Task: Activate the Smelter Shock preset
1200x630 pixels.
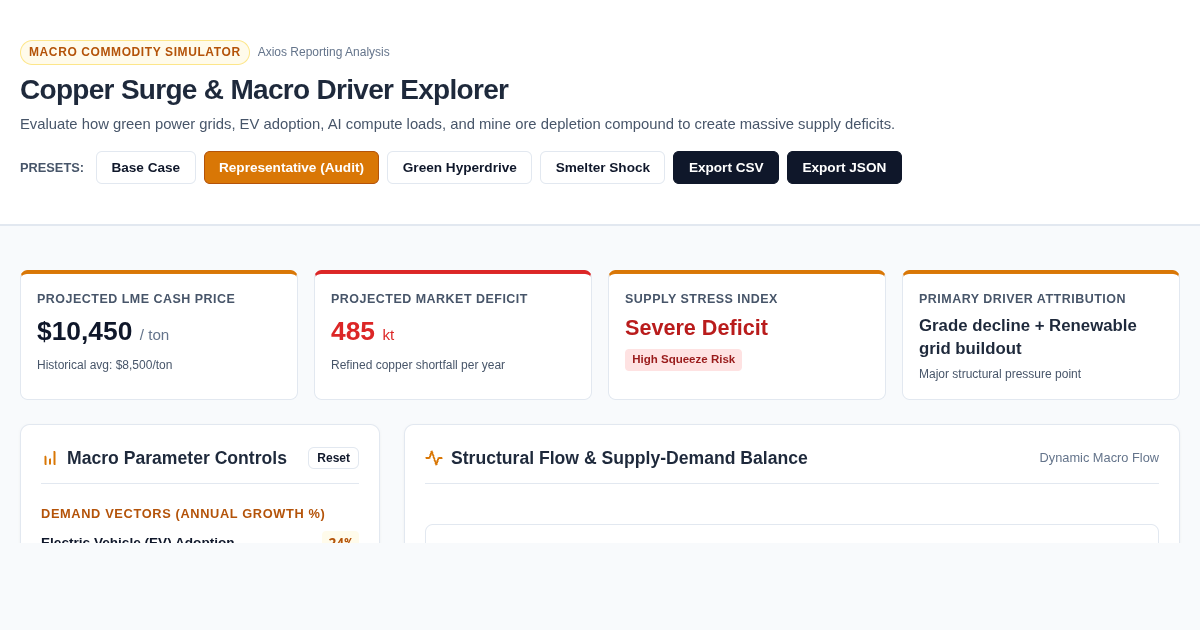Action: click(602, 167)
